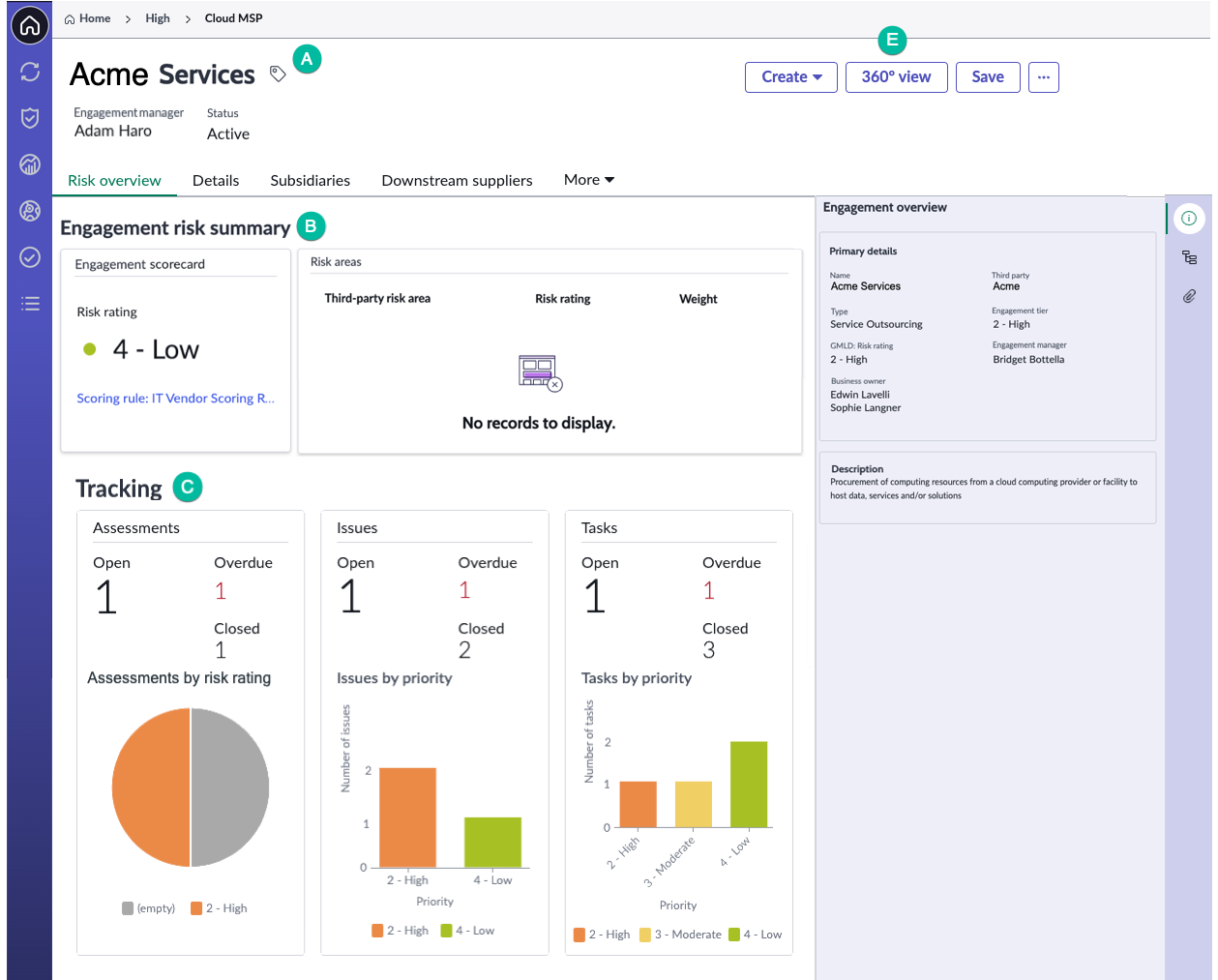Open the IT Vendor Scoring rule link
Image resolution: width=1218 pixels, height=980 pixels.
click(175, 399)
